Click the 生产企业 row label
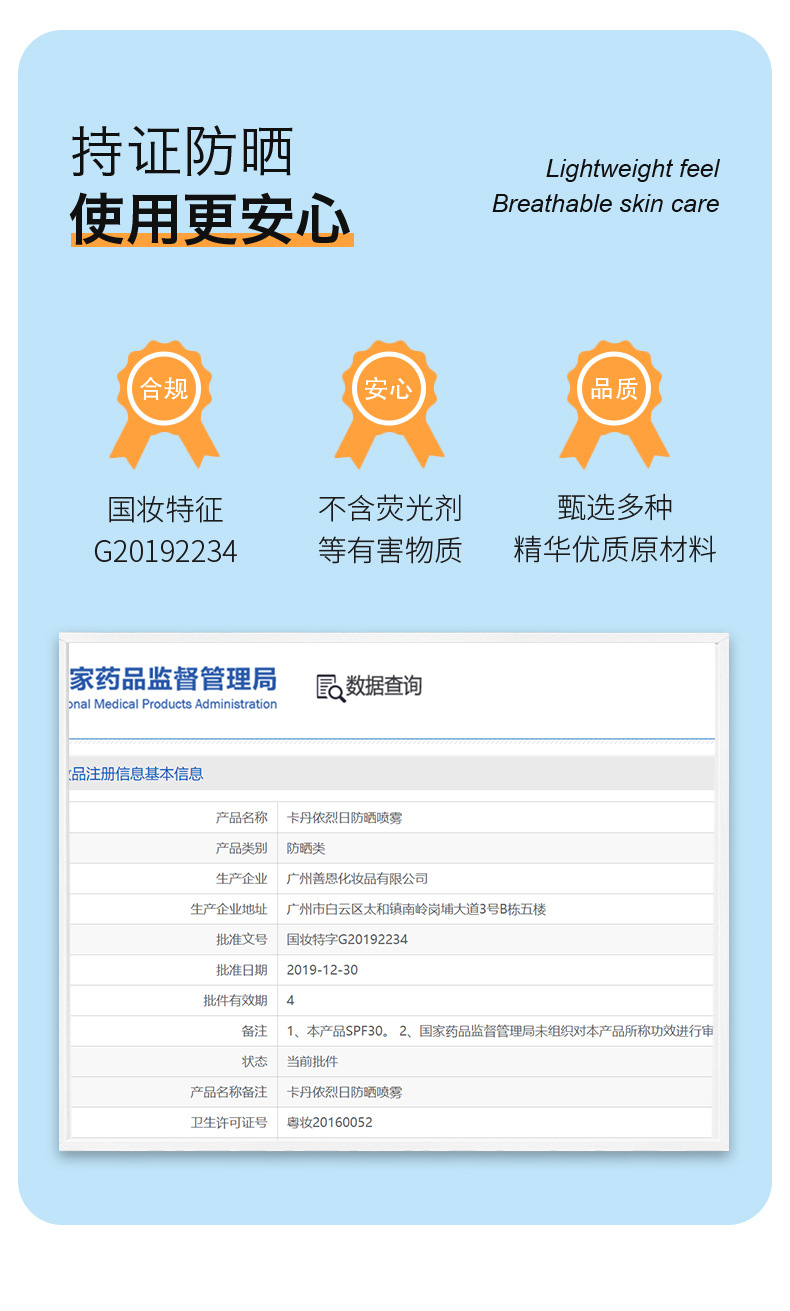790x1311 pixels. [241, 878]
